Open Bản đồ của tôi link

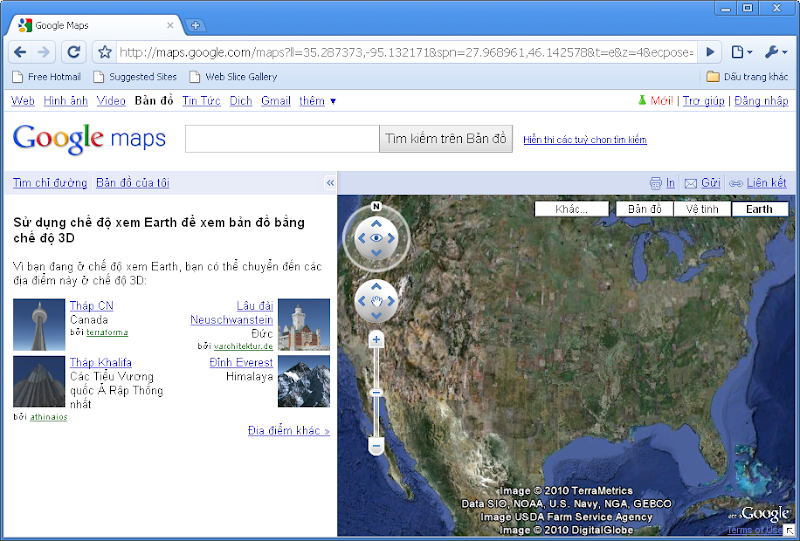point(133,183)
